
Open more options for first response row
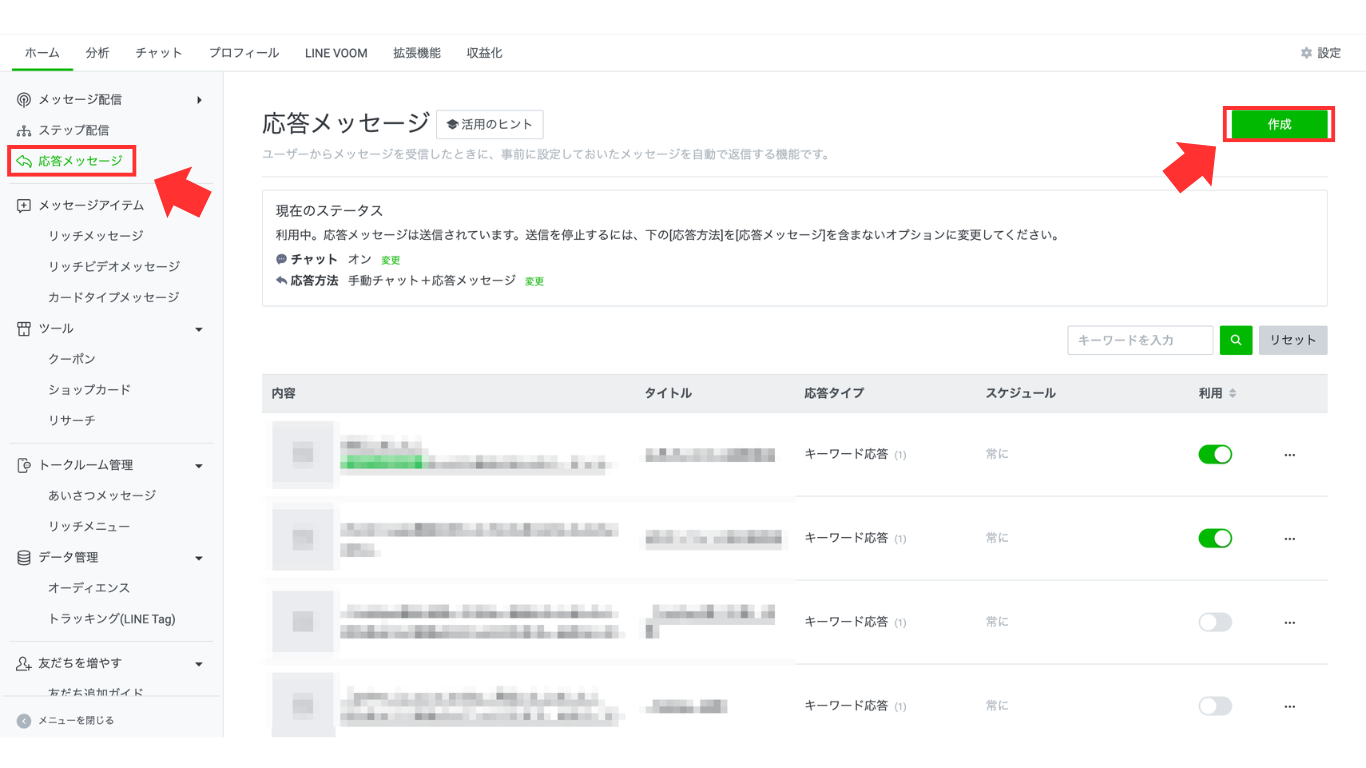[x=1290, y=455]
